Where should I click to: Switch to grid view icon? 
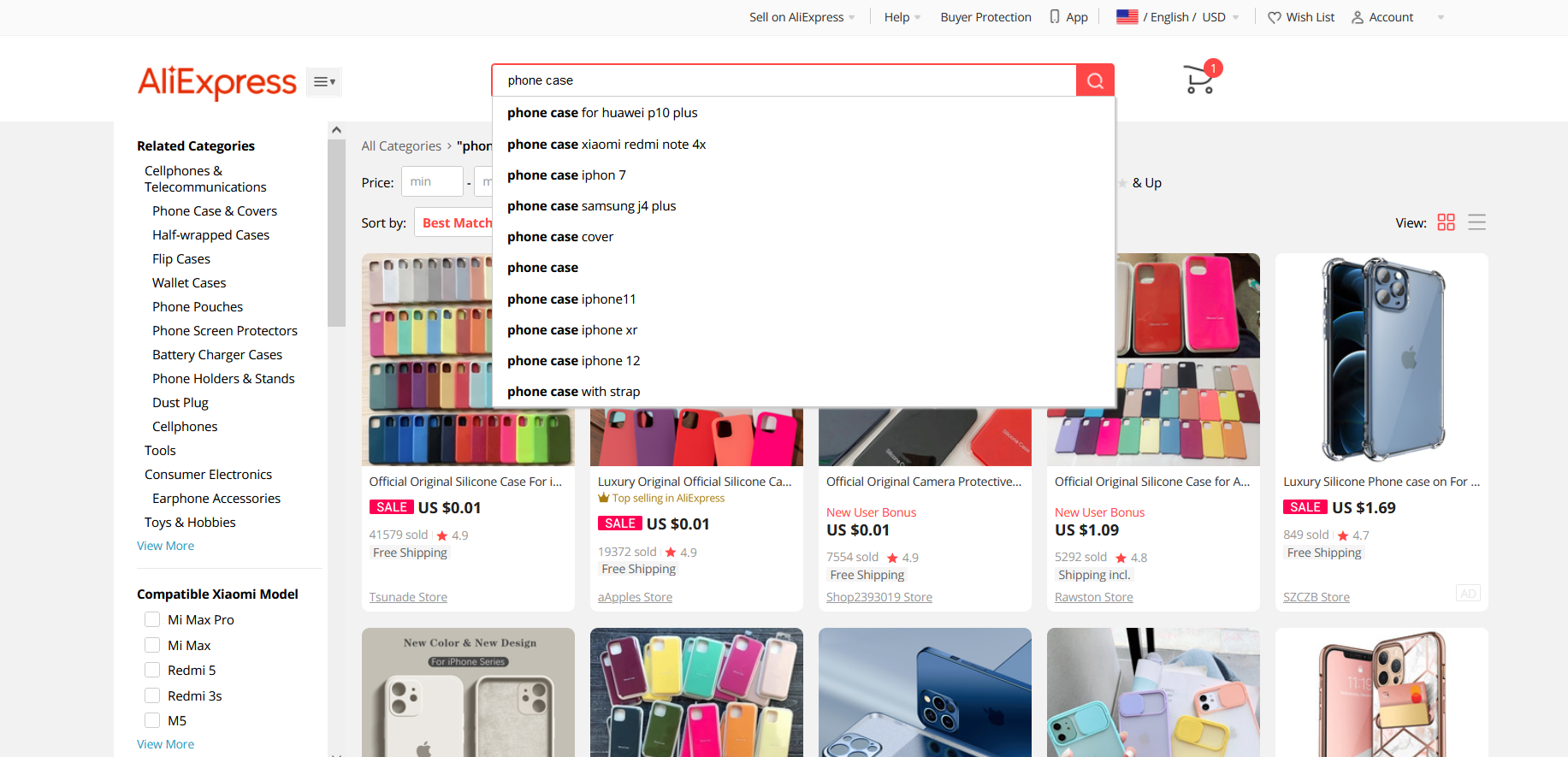coord(1447,222)
